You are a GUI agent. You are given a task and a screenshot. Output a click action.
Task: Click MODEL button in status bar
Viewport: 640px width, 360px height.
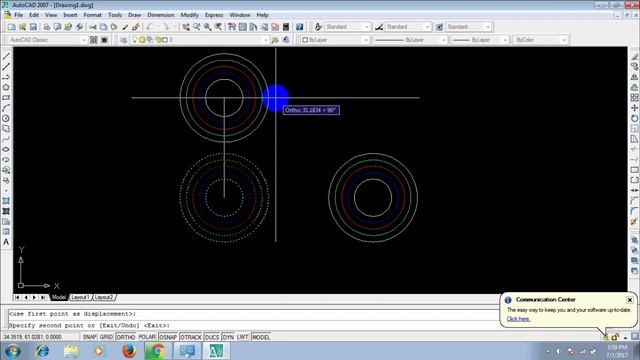tap(261, 337)
